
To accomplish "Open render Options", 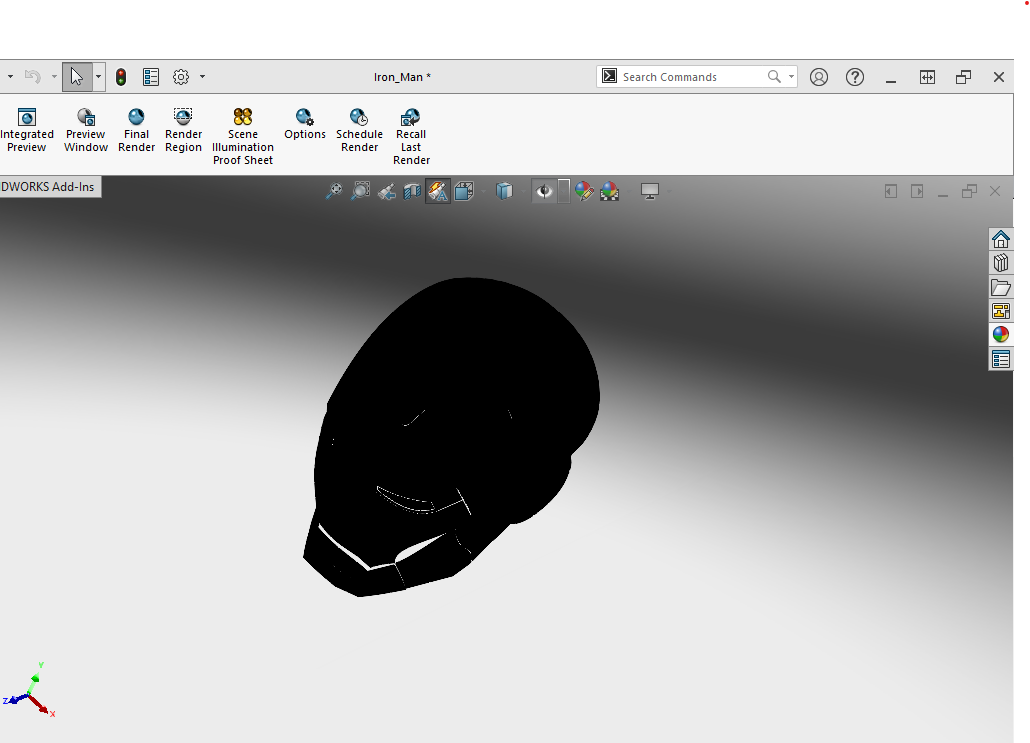I will coord(305,124).
